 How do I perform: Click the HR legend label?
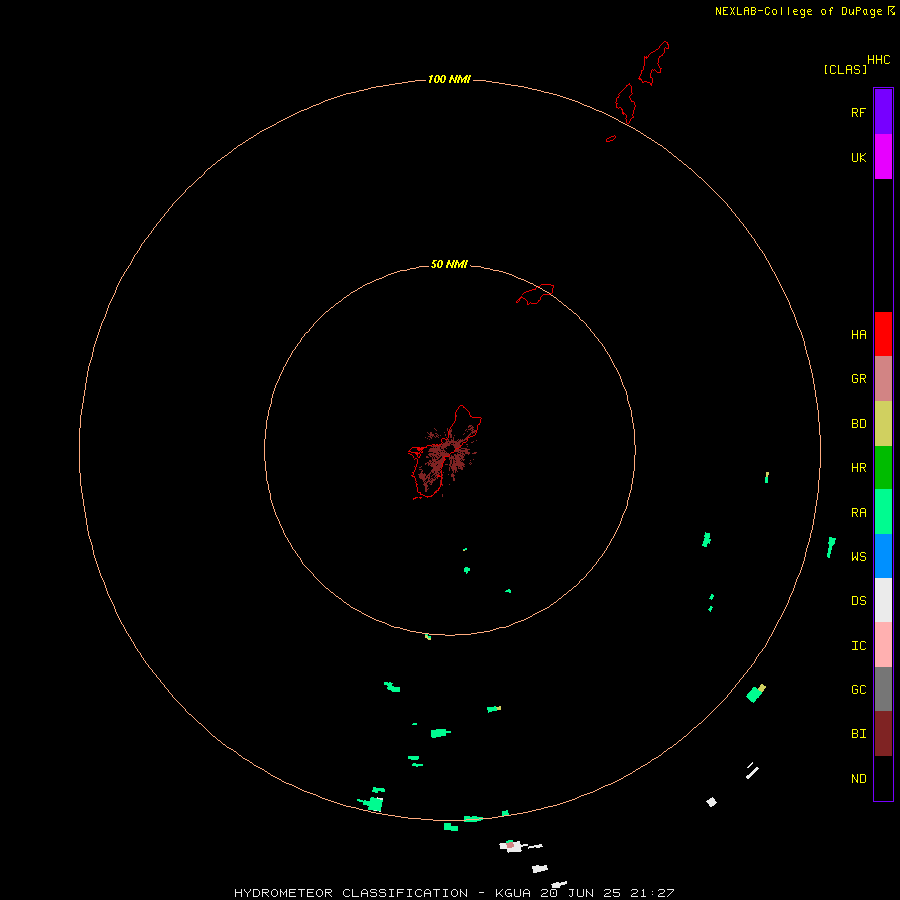pos(858,468)
